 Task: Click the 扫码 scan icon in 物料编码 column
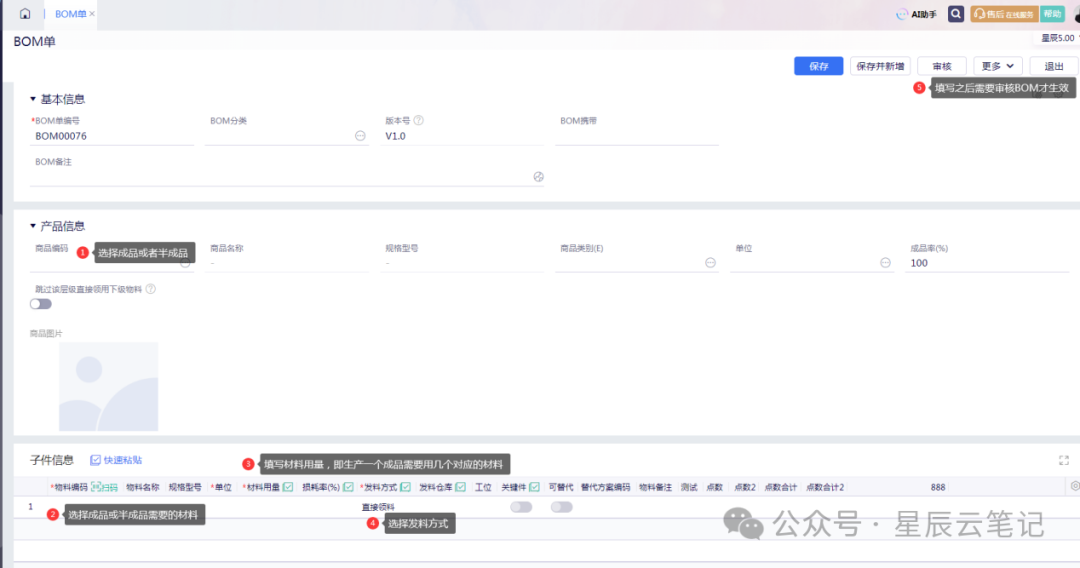coord(104,487)
